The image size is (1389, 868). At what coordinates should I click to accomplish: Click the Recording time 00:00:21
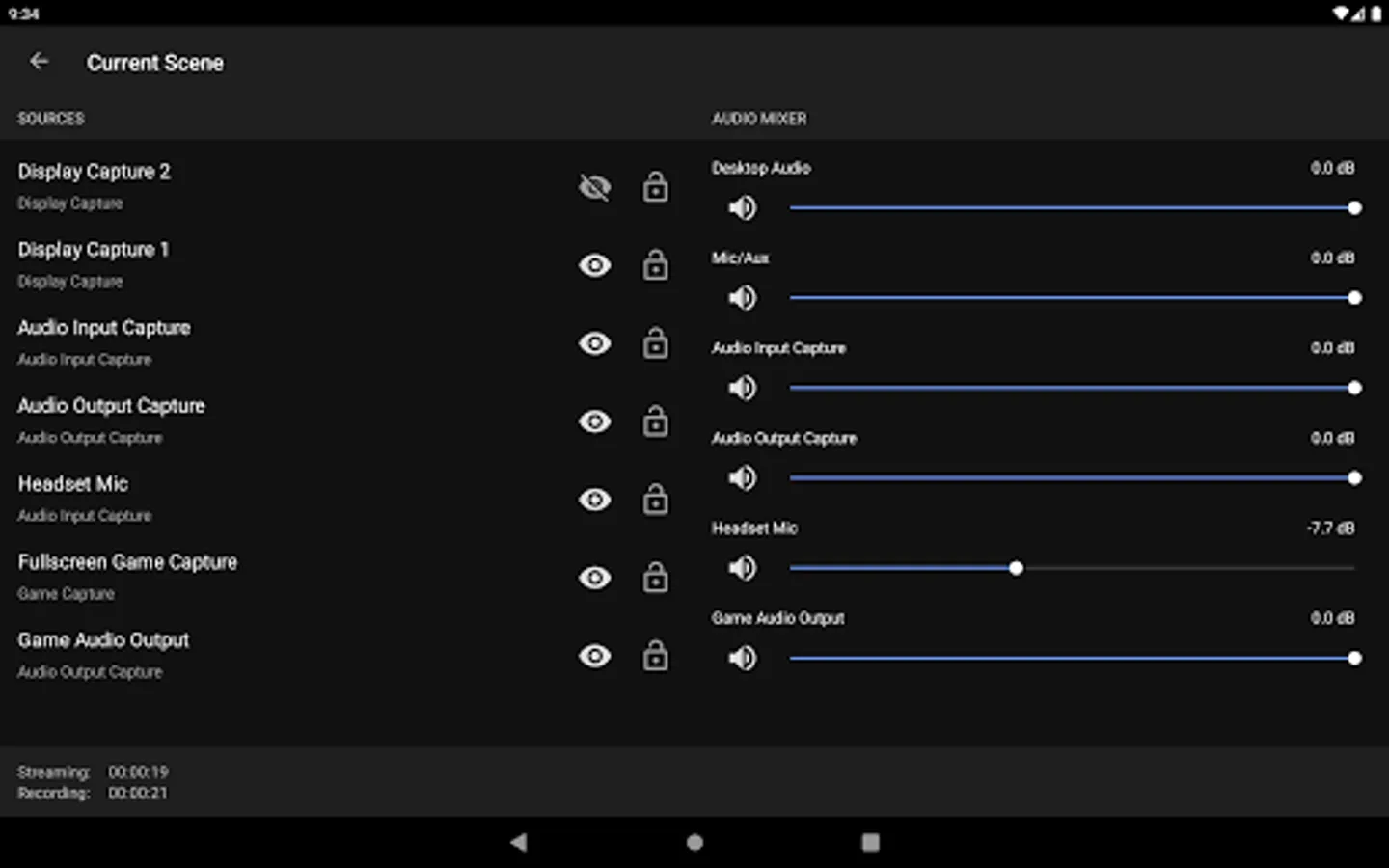click(138, 793)
